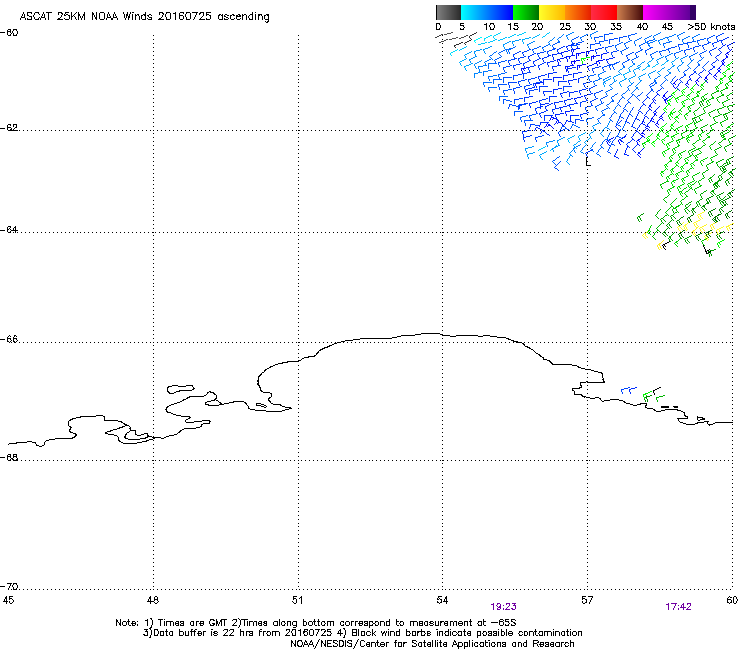The width and height of the screenshot is (740, 650).
Task: Click the note about 22 hr data buffer
Action: coord(362,633)
